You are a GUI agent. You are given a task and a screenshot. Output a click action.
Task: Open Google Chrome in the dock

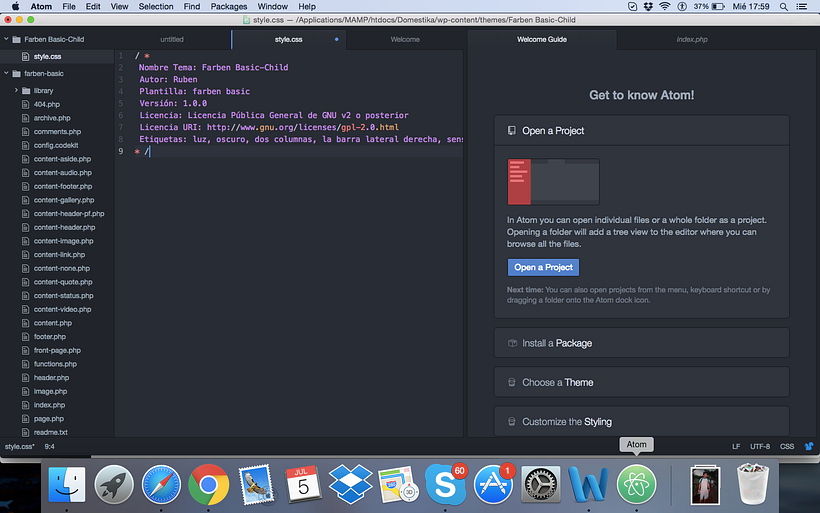[208, 485]
